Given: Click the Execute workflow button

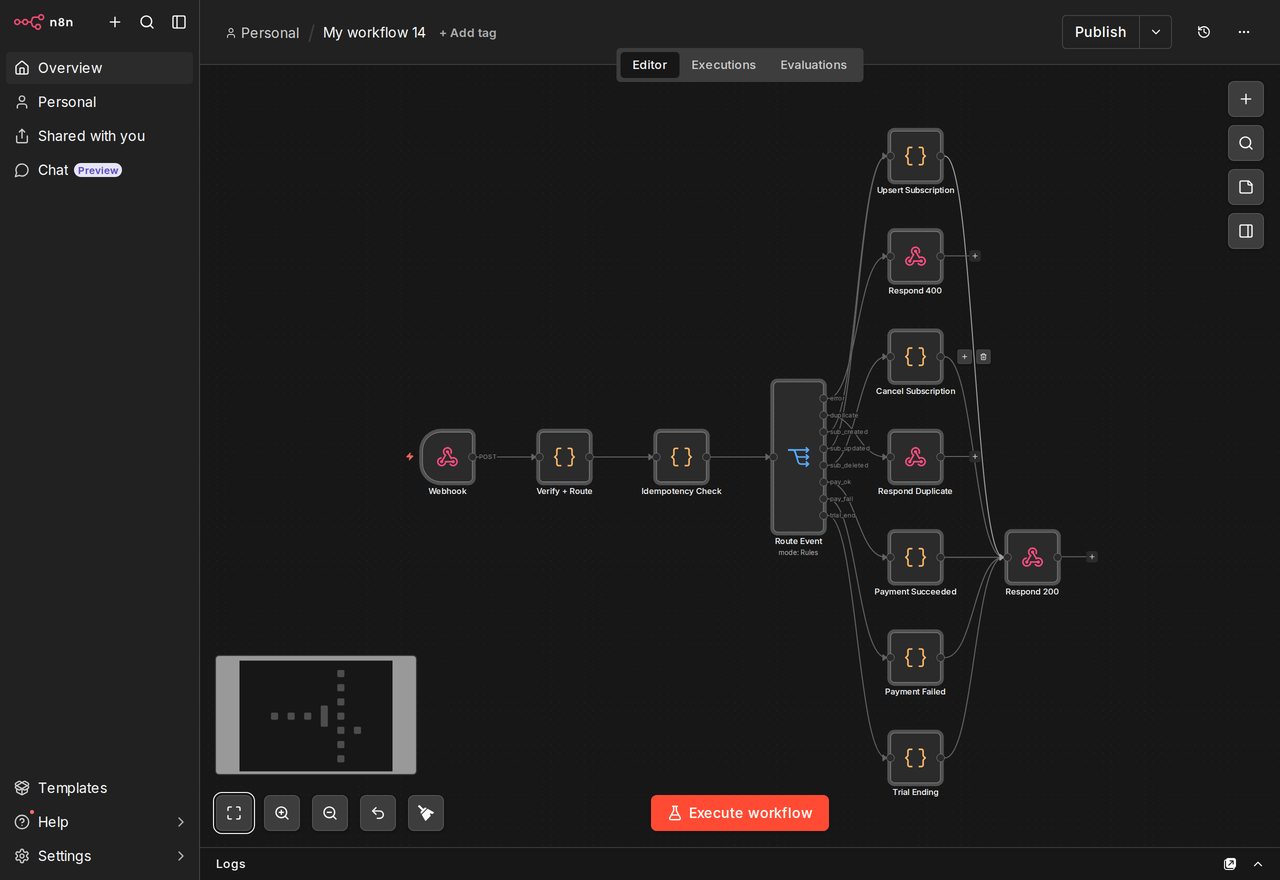Looking at the screenshot, I should pyautogui.click(x=740, y=813).
